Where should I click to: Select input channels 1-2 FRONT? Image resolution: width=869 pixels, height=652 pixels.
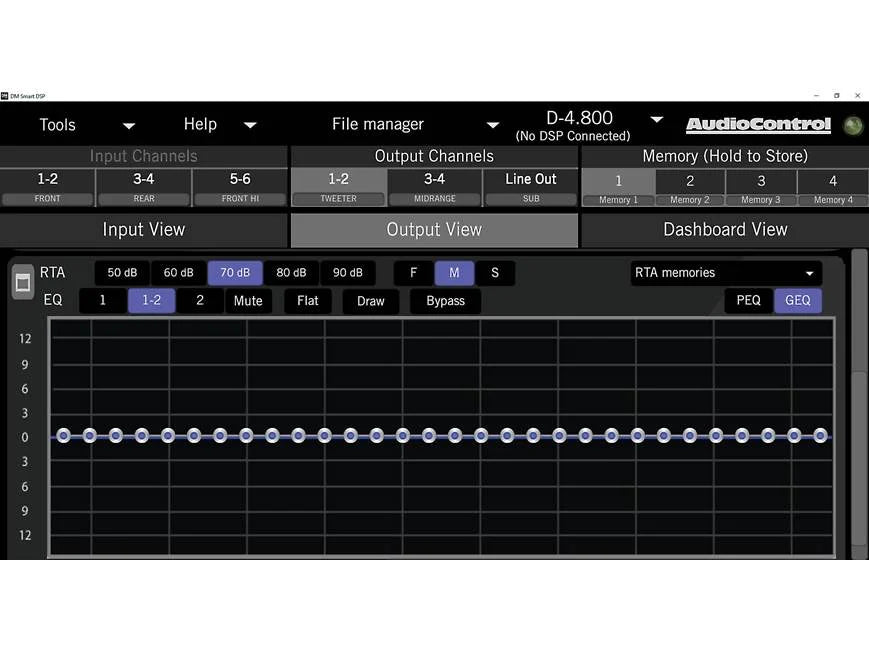[x=48, y=187]
